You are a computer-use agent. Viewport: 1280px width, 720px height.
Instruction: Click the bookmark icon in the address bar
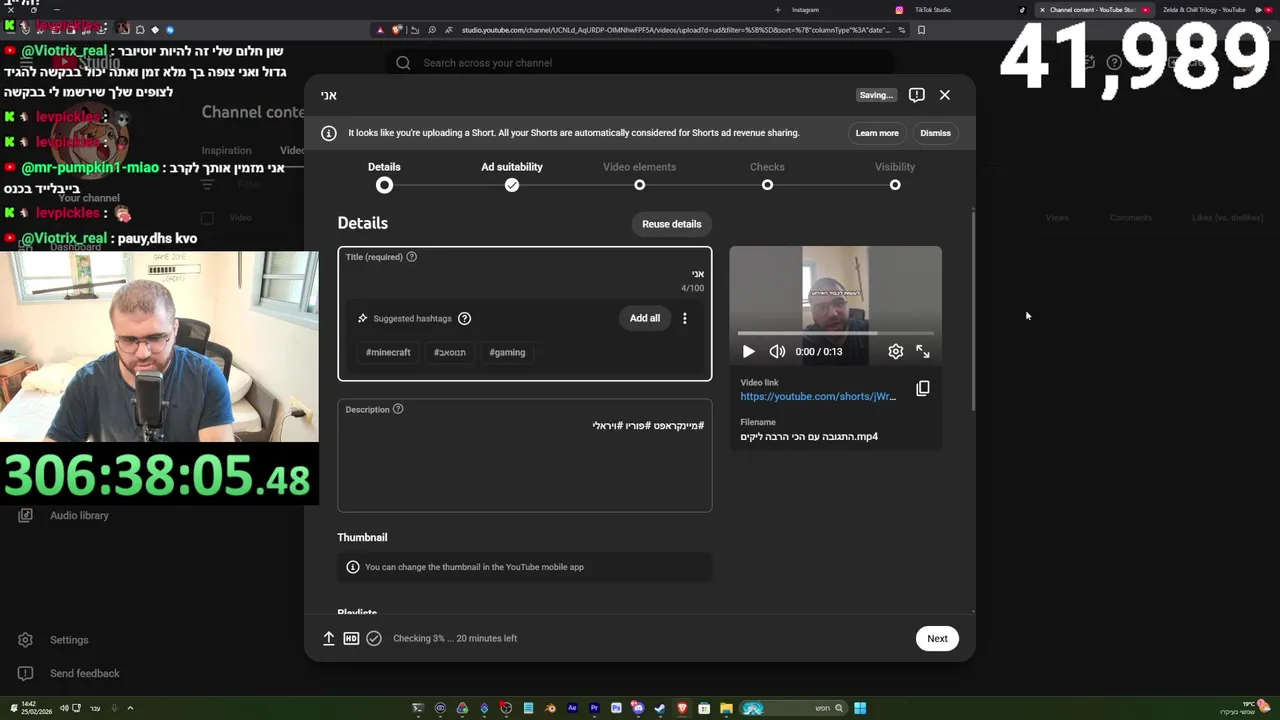pyautogui.click(x=921, y=30)
